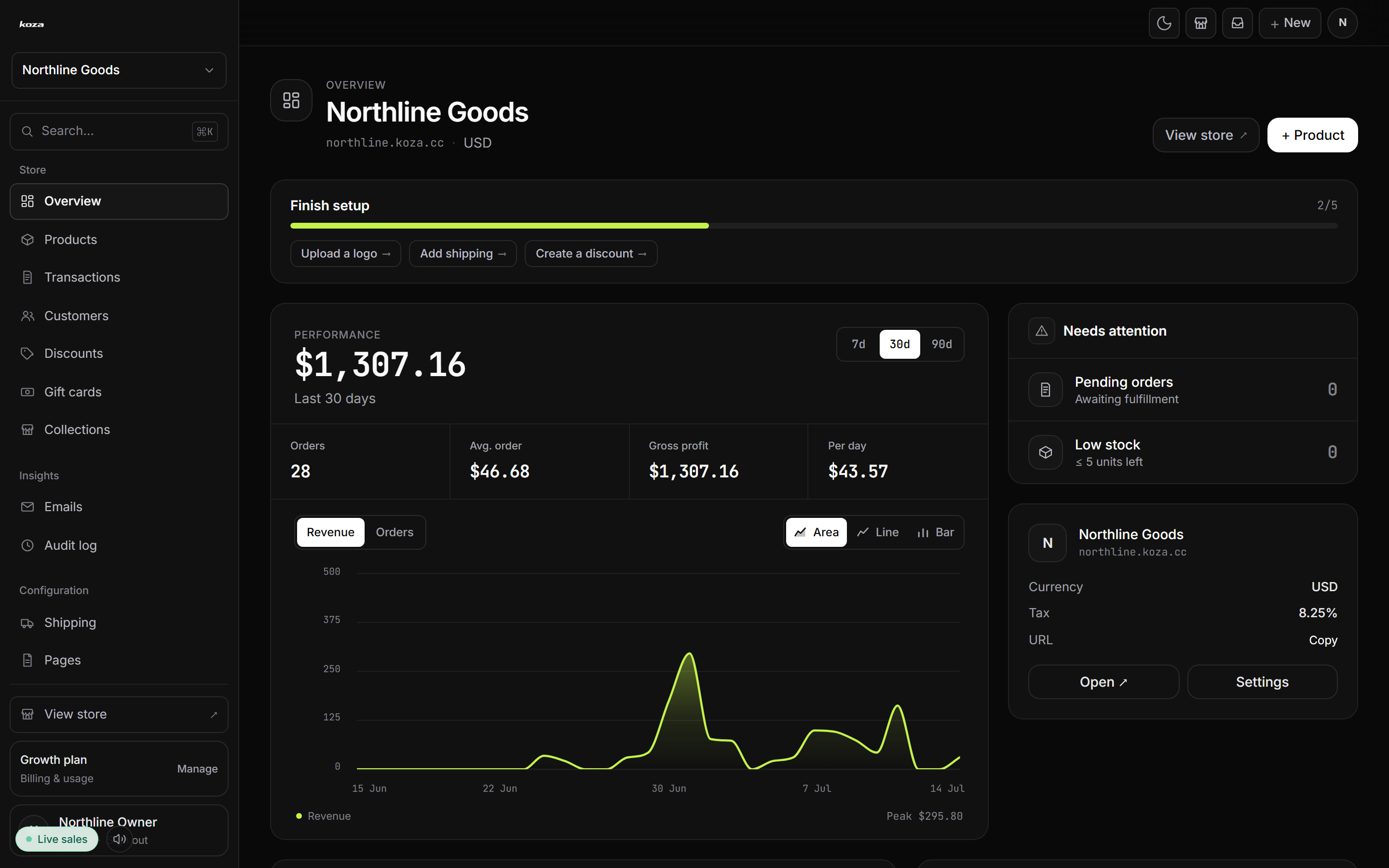Select the 30d performance range
Image resolution: width=1389 pixels, height=868 pixels.
click(x=899, y=344)
